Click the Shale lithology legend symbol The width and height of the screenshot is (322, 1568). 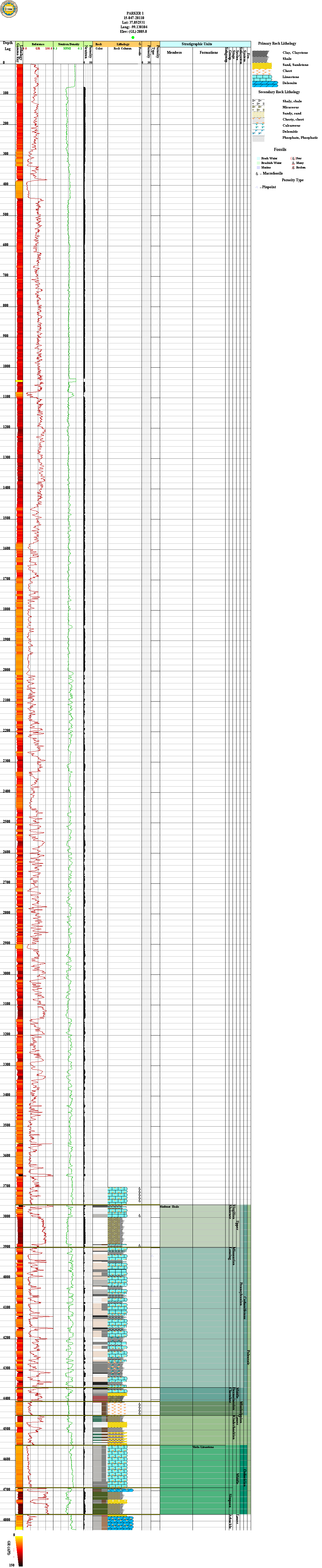[x=261, y=59]
